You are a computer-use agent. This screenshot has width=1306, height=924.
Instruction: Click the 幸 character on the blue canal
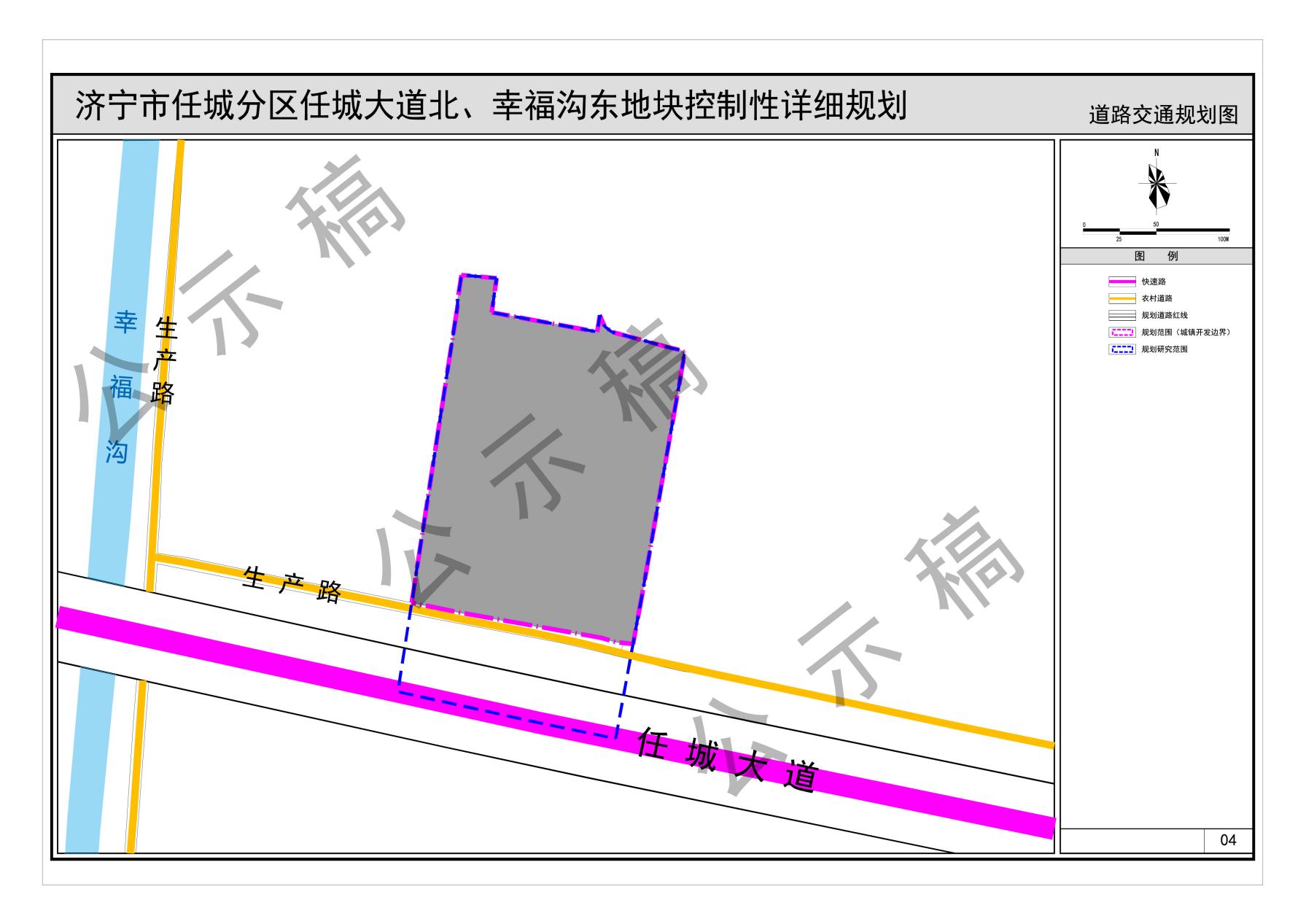click(x=125, y=321)
